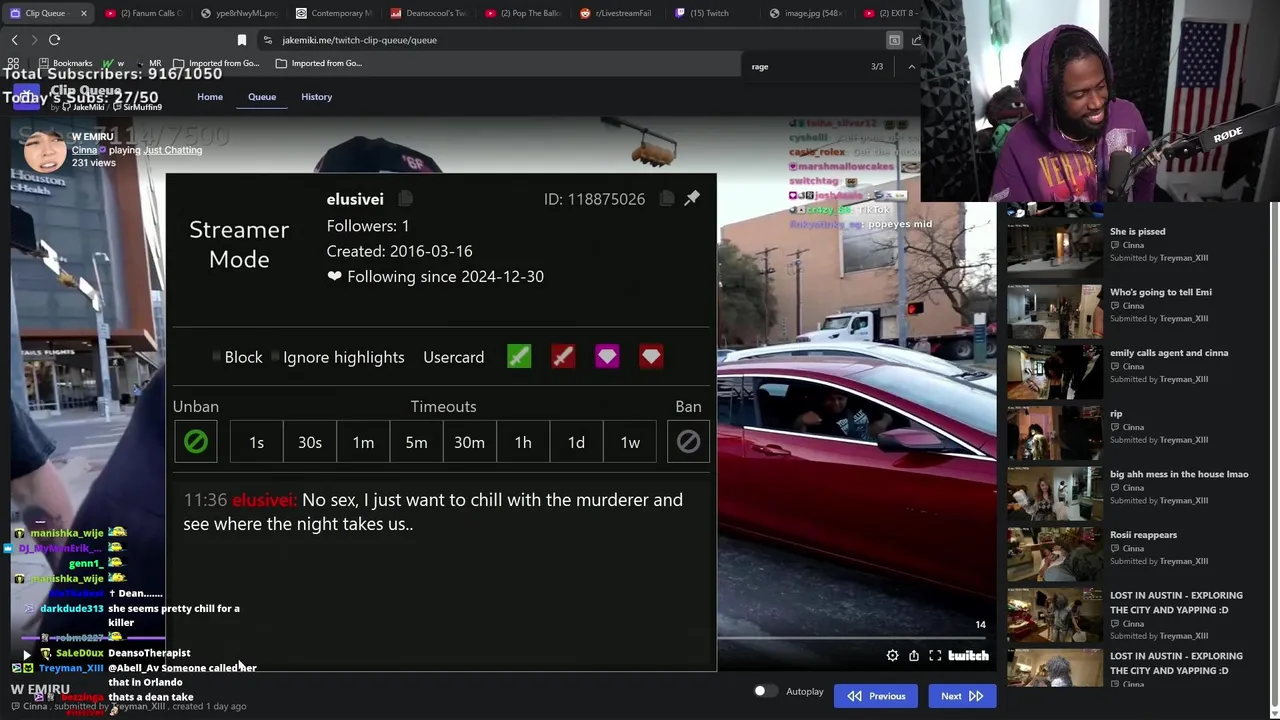Screen dimensions: 1280x720
Task: Time out user for 1d
Action: point(576,443)
